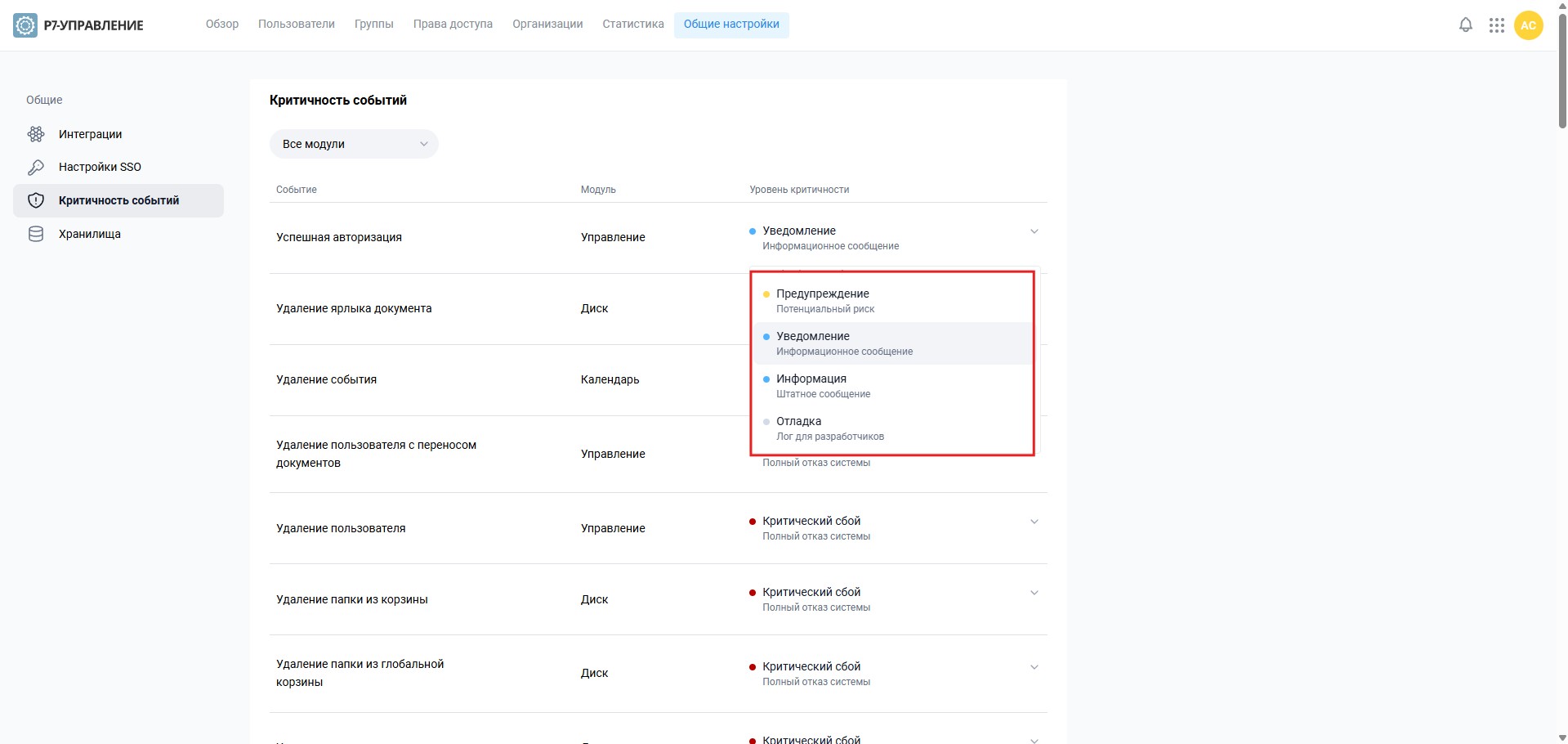Screen dimensions: 1568x744
Task: Open the Хранилища section link
Action: (x=90, y=234)
